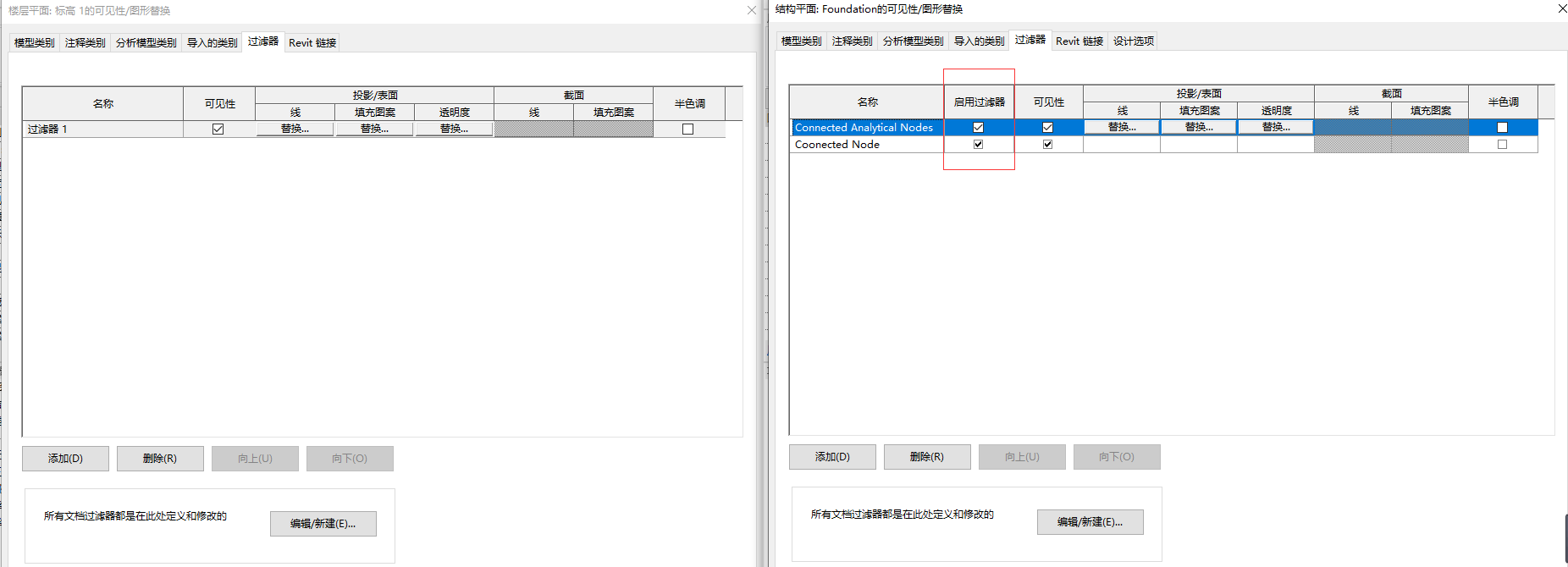Click 线 替换 button for 过滤器 1
Image resolution: width=1568 pixels, height=567 pixels.
point(295,129)
